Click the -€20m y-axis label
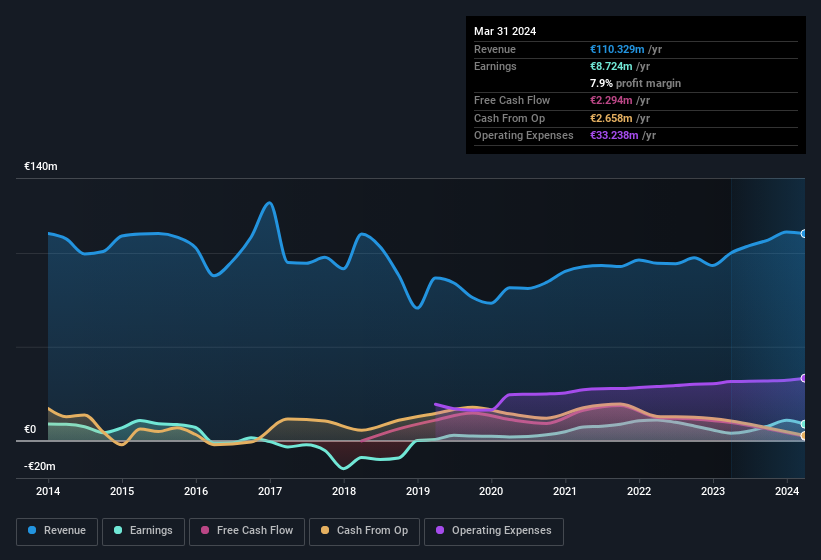821x560 pixels. 40,466
